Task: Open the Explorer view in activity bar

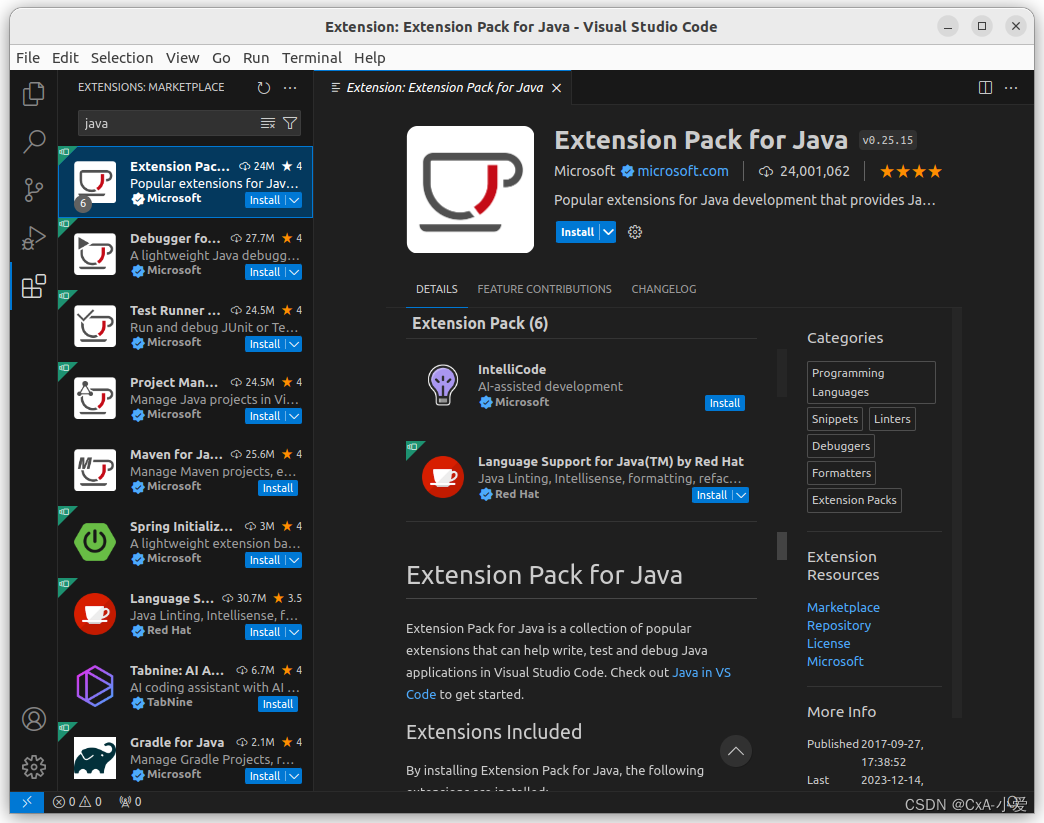Action: pyautogui.click(x=33, y=94)
